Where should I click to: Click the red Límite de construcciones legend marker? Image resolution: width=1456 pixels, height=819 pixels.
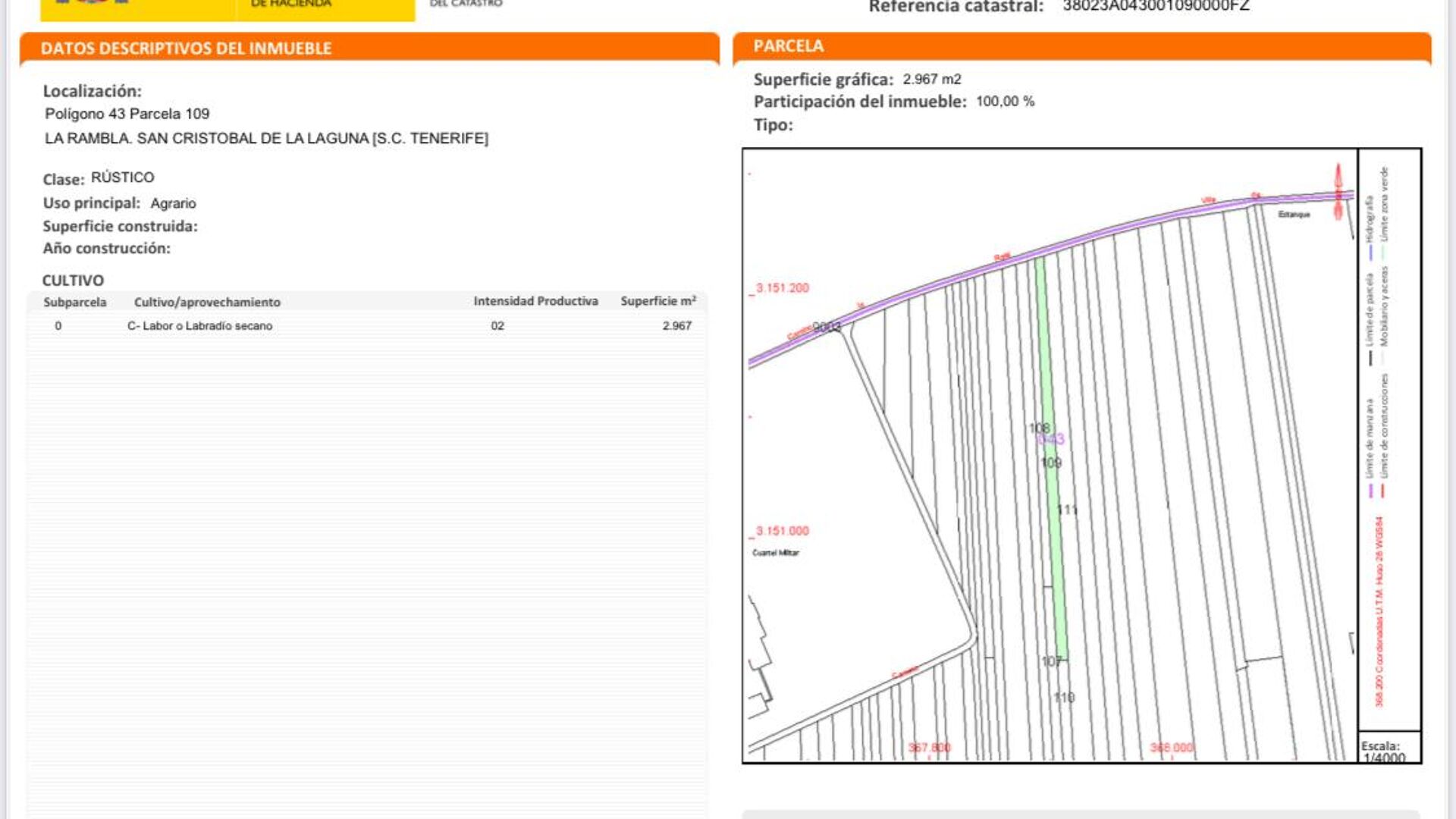1383,491
